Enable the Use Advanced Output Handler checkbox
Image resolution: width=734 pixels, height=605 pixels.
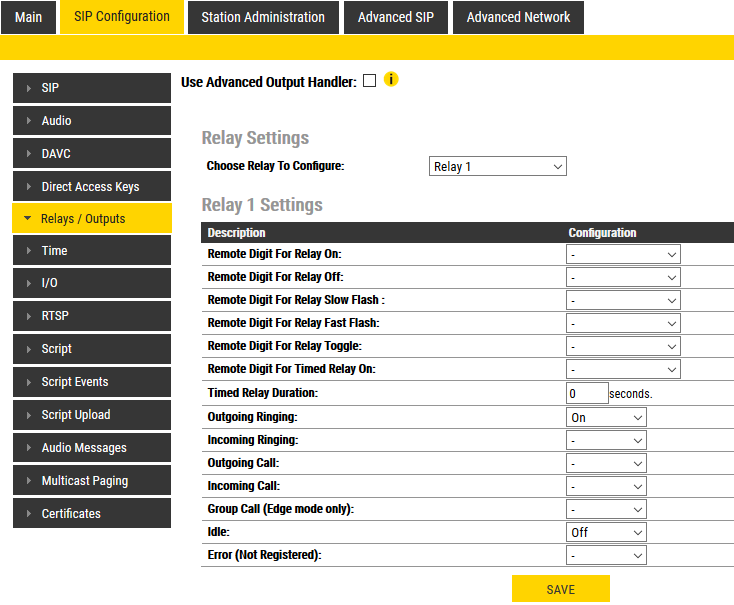click(x=369, y=81)
